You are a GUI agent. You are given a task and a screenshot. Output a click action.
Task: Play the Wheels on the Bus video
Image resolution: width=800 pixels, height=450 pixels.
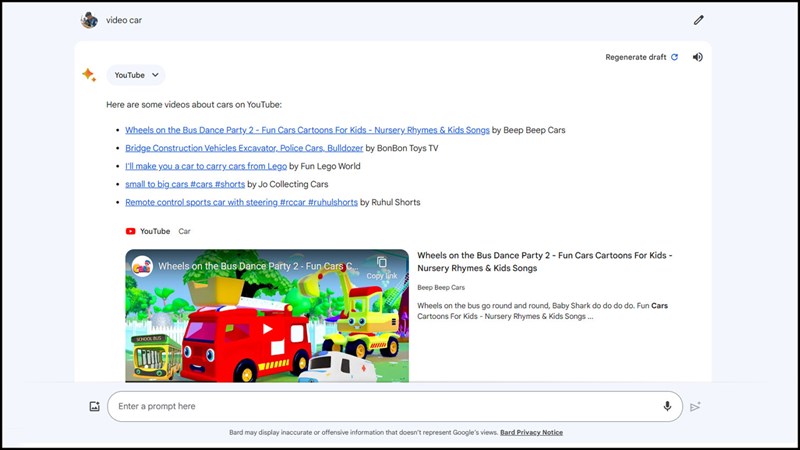point(267,329)
